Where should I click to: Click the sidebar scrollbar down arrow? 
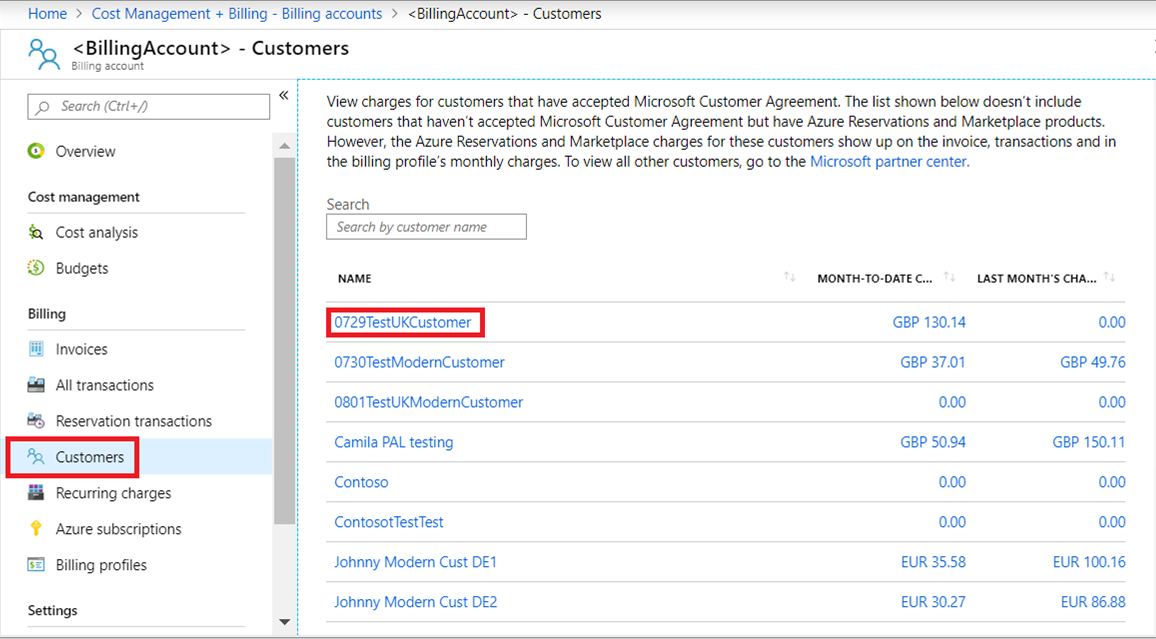(x=284, y=622)
